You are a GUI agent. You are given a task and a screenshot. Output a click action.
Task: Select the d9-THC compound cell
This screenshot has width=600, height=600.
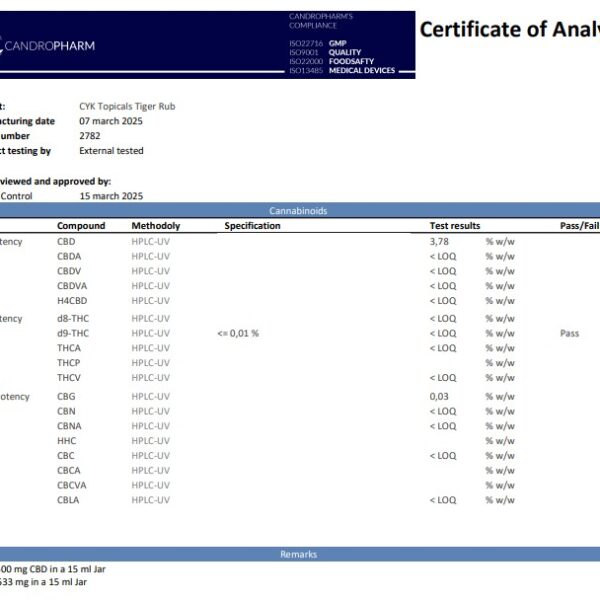pos(73,333)
